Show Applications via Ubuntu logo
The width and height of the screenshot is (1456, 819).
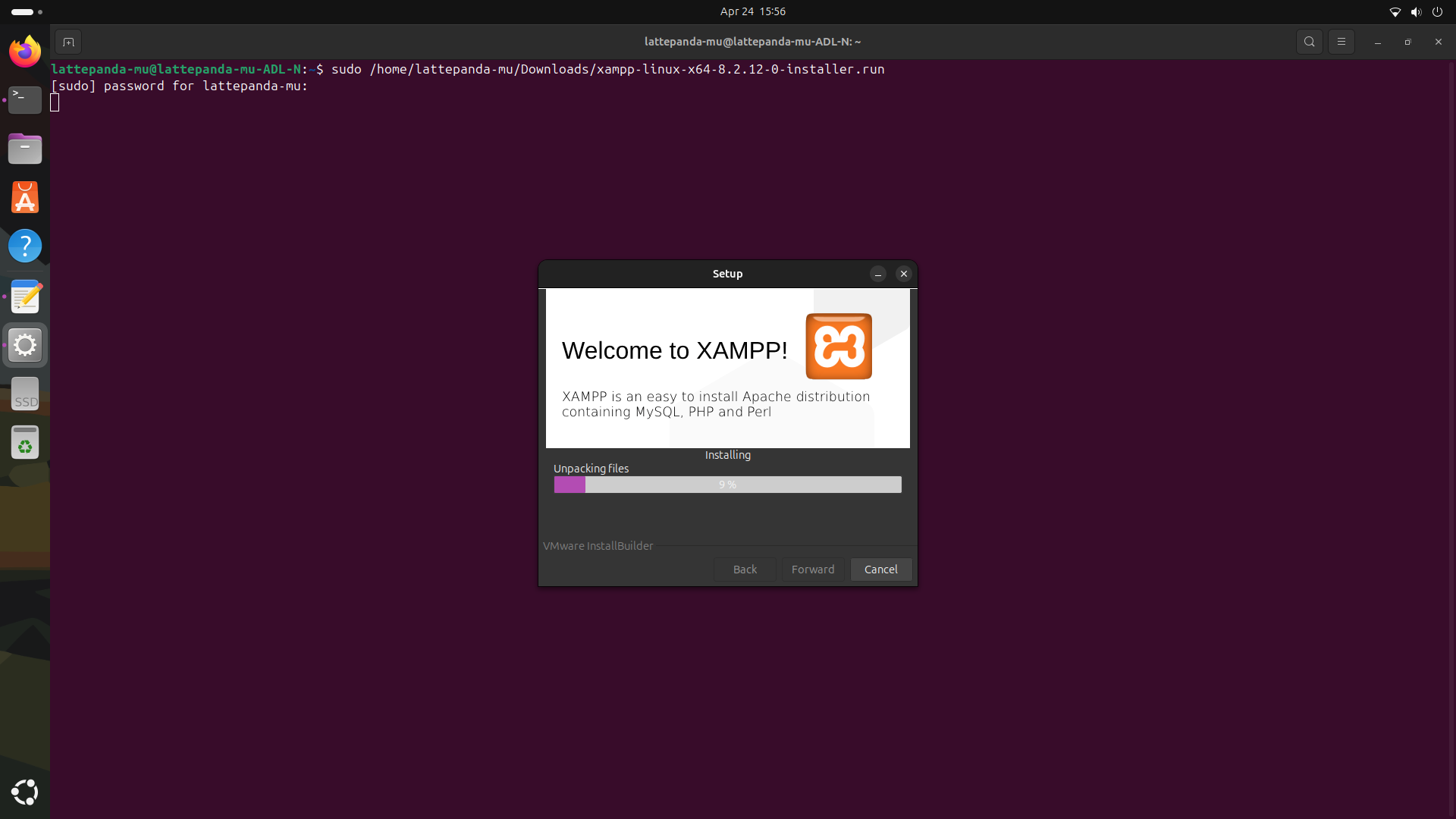coord(25,792)
